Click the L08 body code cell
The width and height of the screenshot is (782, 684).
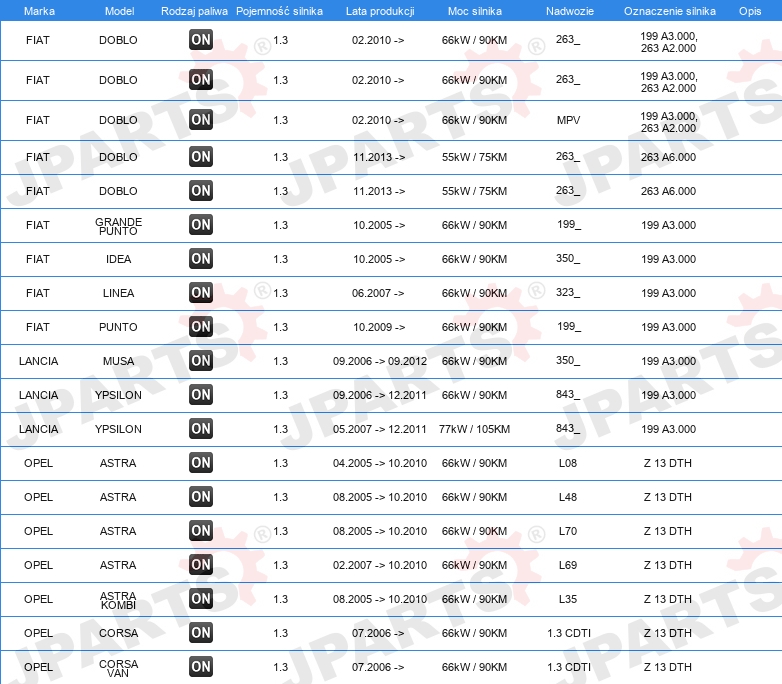568,462
